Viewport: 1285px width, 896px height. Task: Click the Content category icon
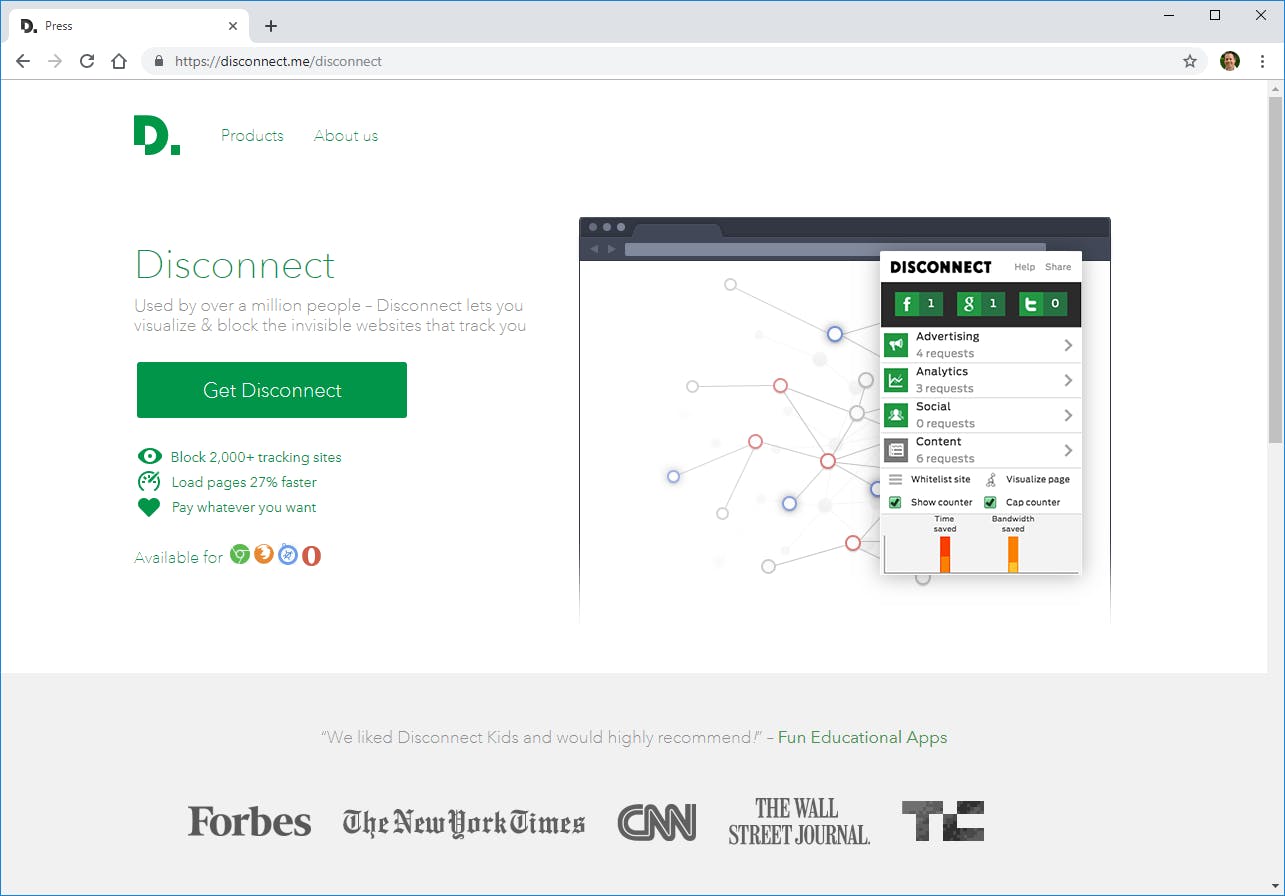point(896,450)
